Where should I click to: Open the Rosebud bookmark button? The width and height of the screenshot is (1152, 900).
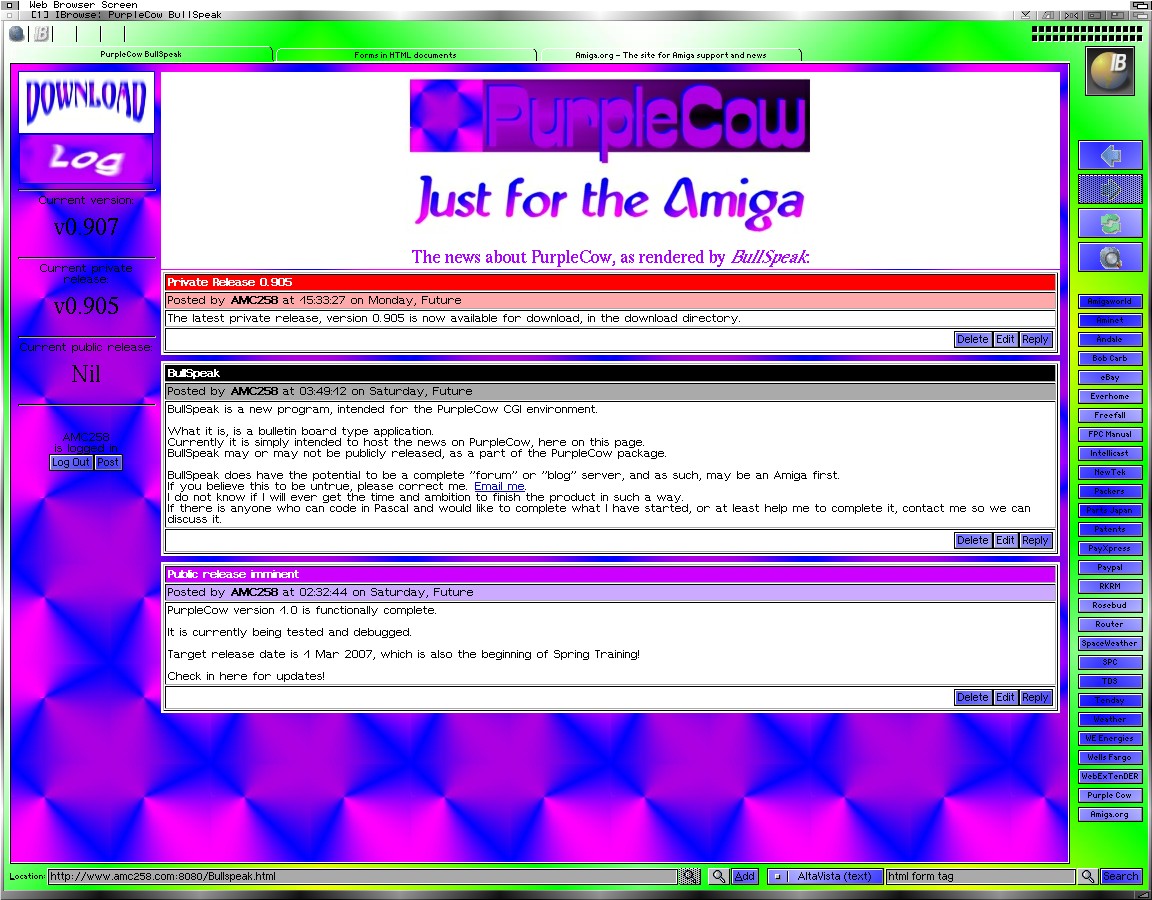(x=1109, y=605)
